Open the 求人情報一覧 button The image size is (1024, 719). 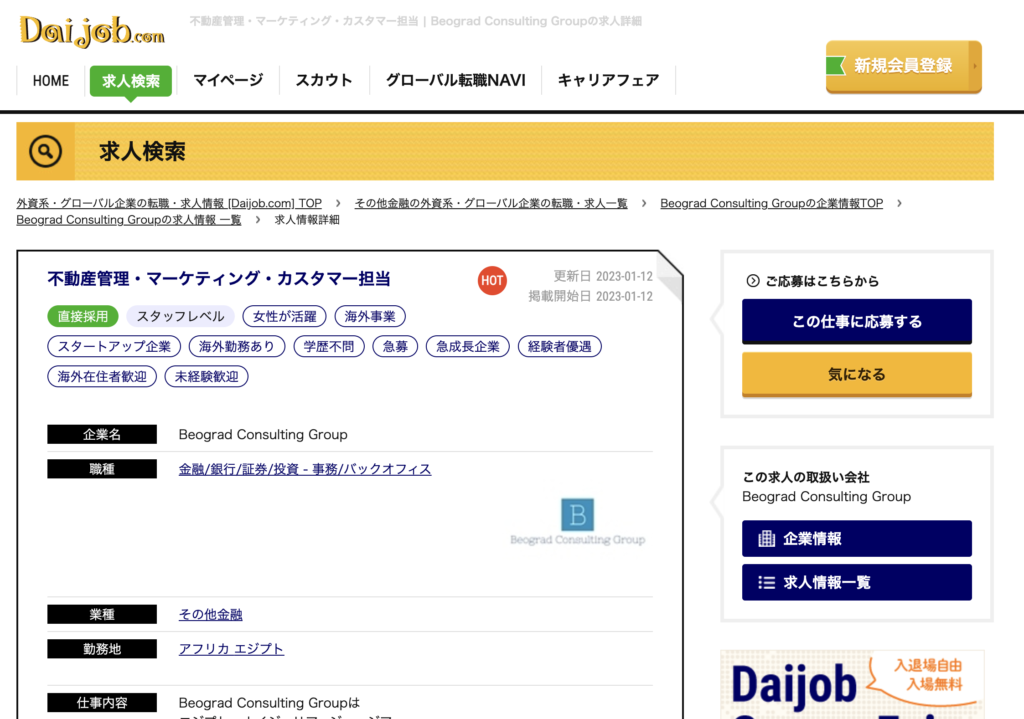pos(857,583)
